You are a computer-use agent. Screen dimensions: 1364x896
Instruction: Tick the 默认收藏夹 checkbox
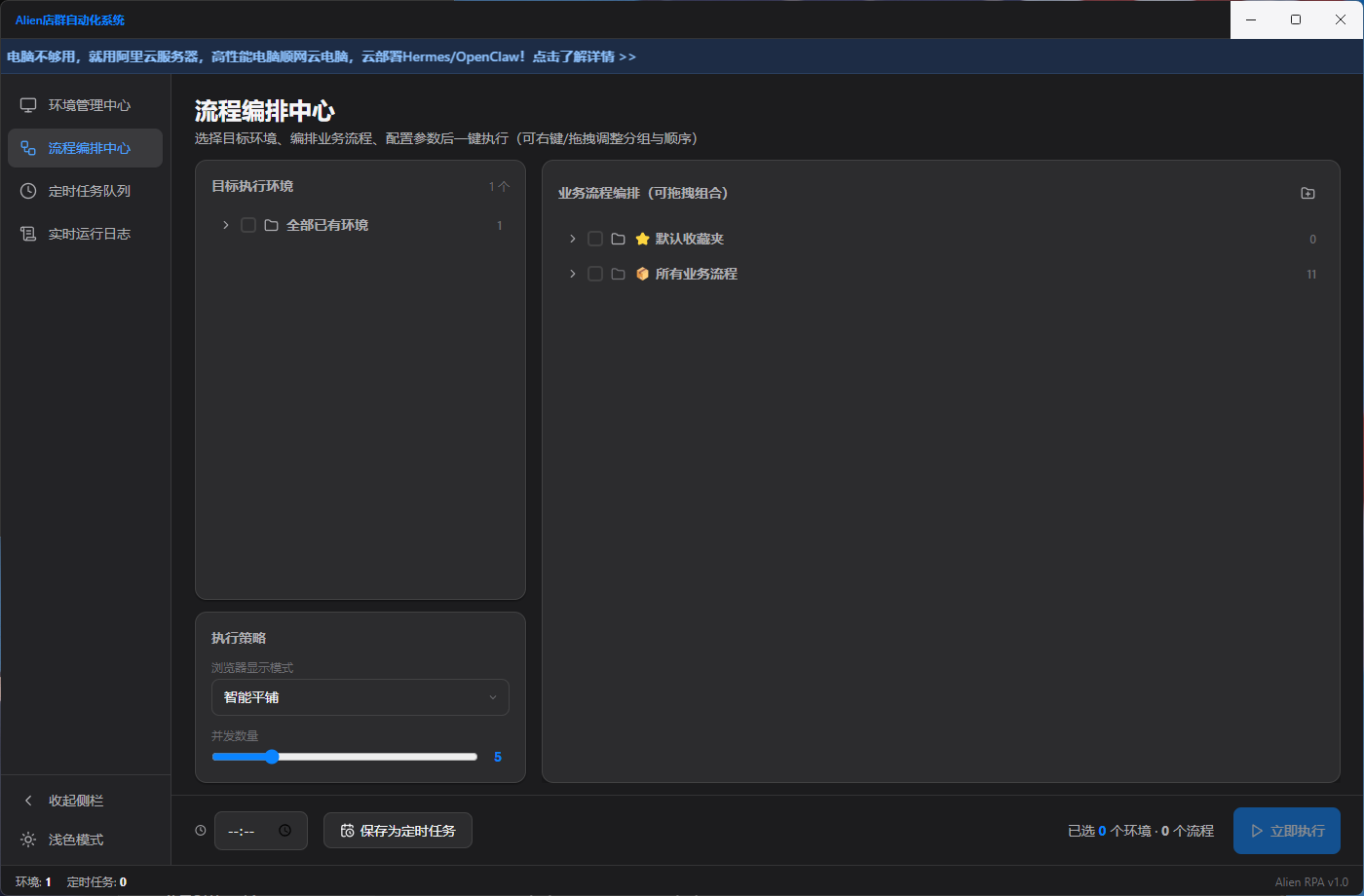click(595, 239)
